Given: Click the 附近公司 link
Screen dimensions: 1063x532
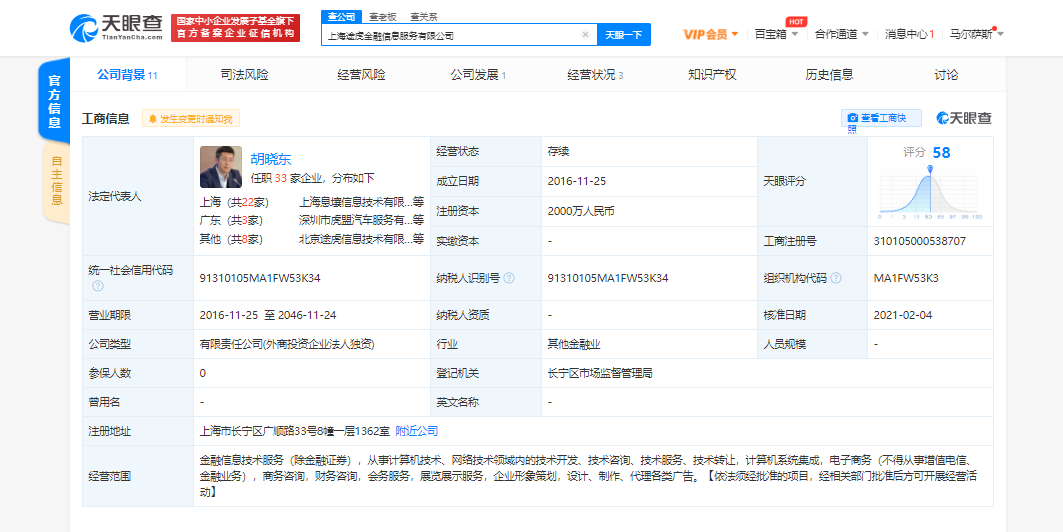Looking at the screenshot, I should [417, 431].
